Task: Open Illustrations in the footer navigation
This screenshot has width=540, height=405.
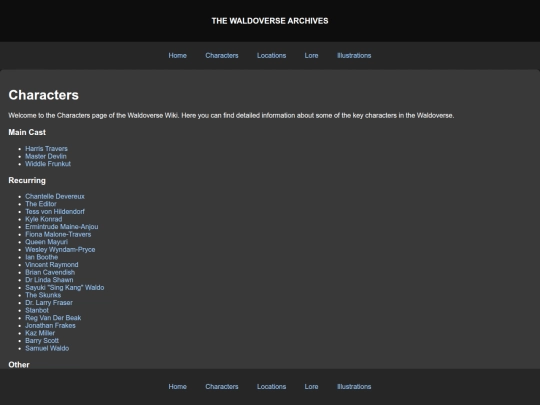Action: pos(354,386)
